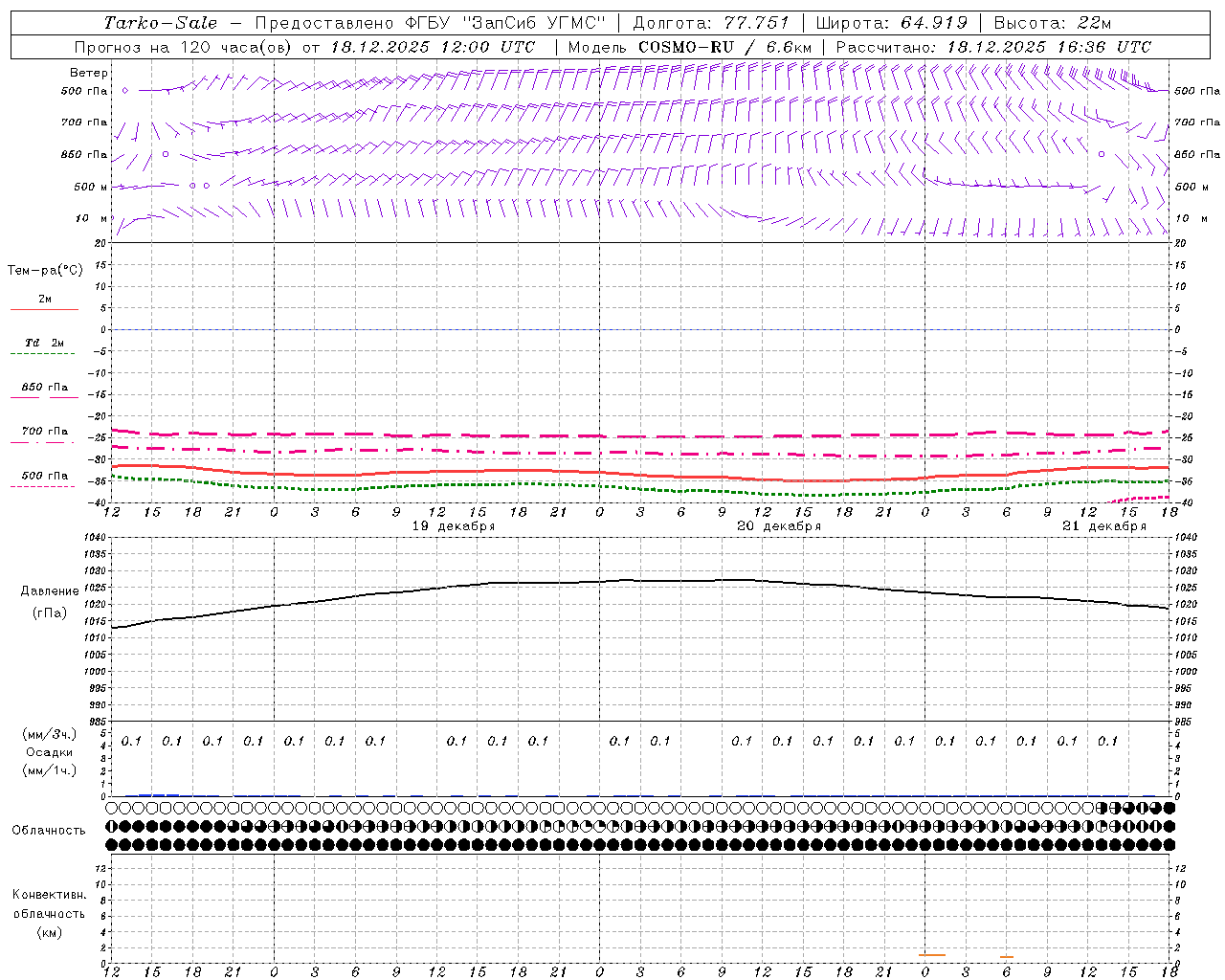Click the '21 декабря' date label
Image resolution: width=1225 pixels, height=980 pixels.
[x=1104, y=526]
